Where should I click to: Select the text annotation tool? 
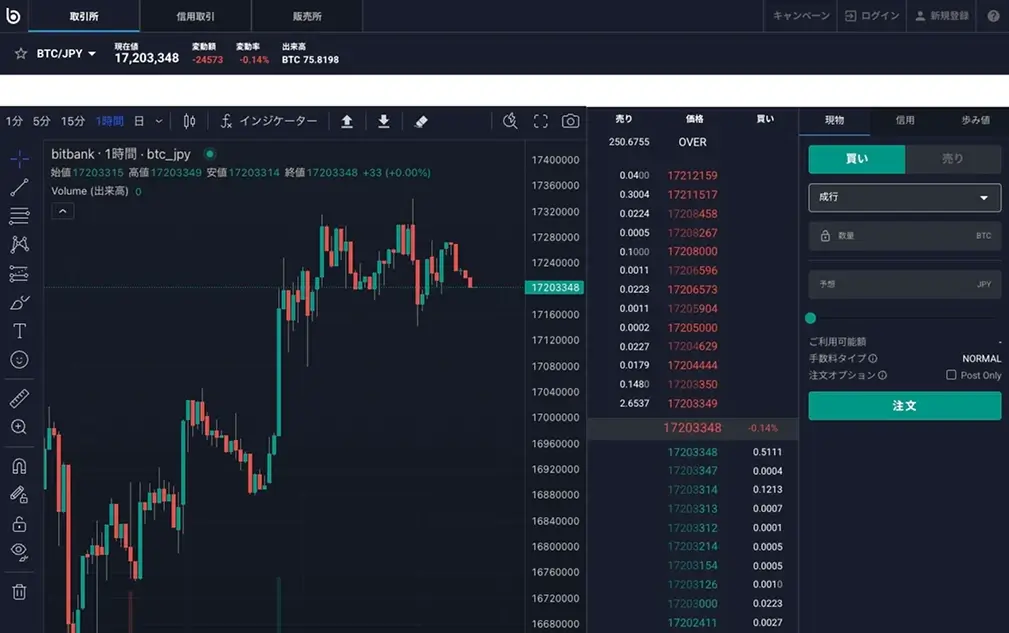[19, 331]
